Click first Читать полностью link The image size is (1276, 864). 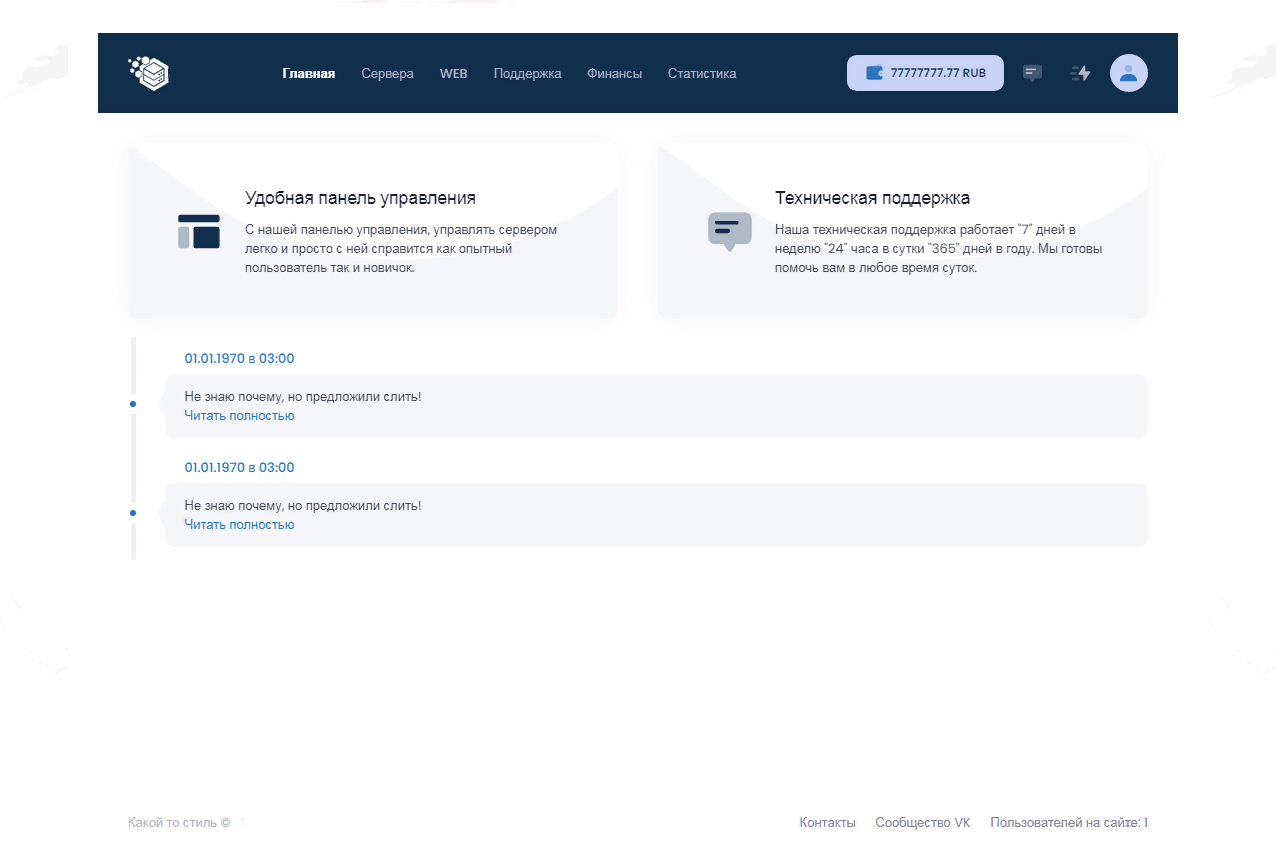[239, 416]
